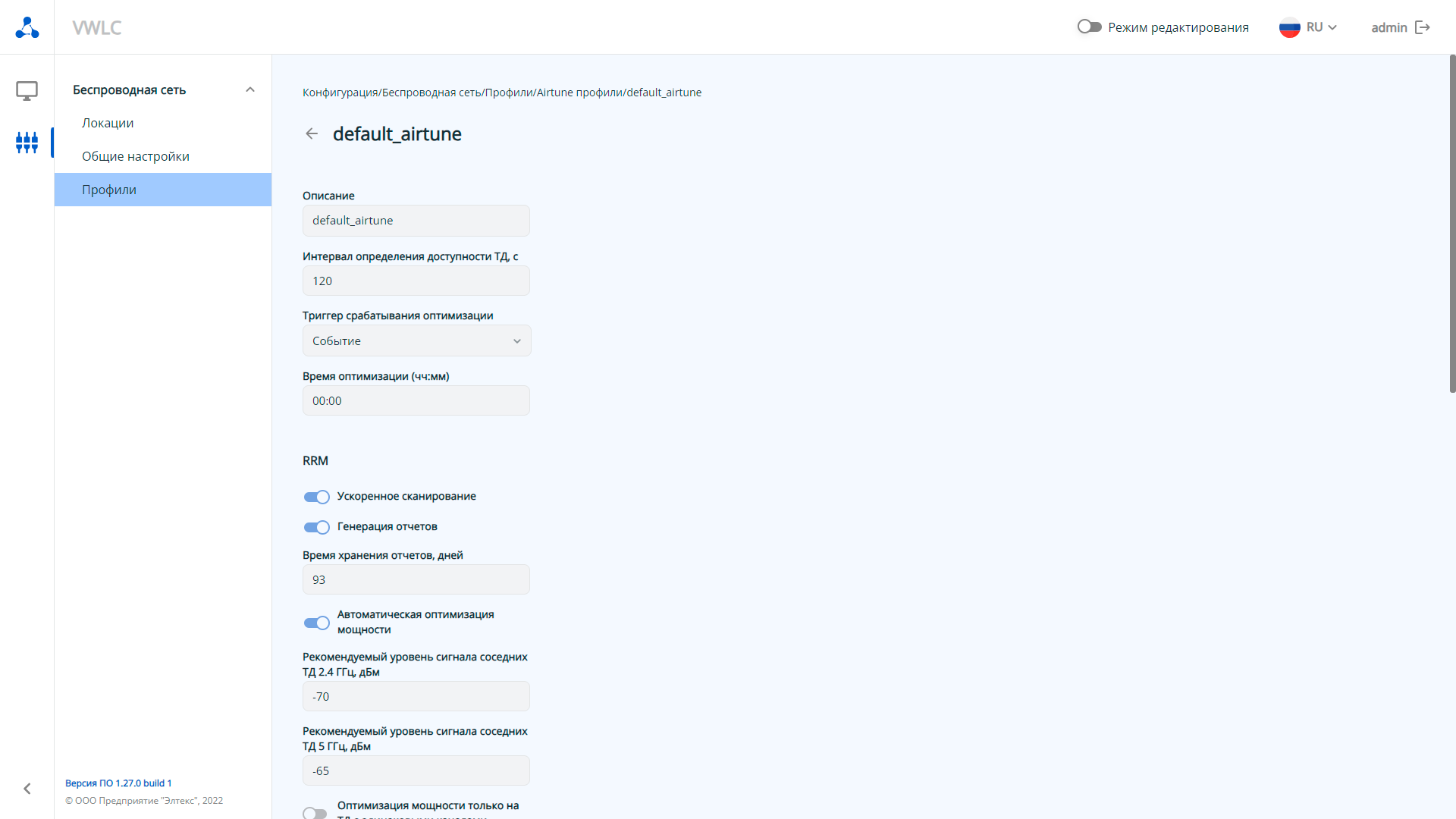1456x819 pixels.
Task: Toggle Автоматическая оптимизация мощности switch
Action: (x=316, y=623)
